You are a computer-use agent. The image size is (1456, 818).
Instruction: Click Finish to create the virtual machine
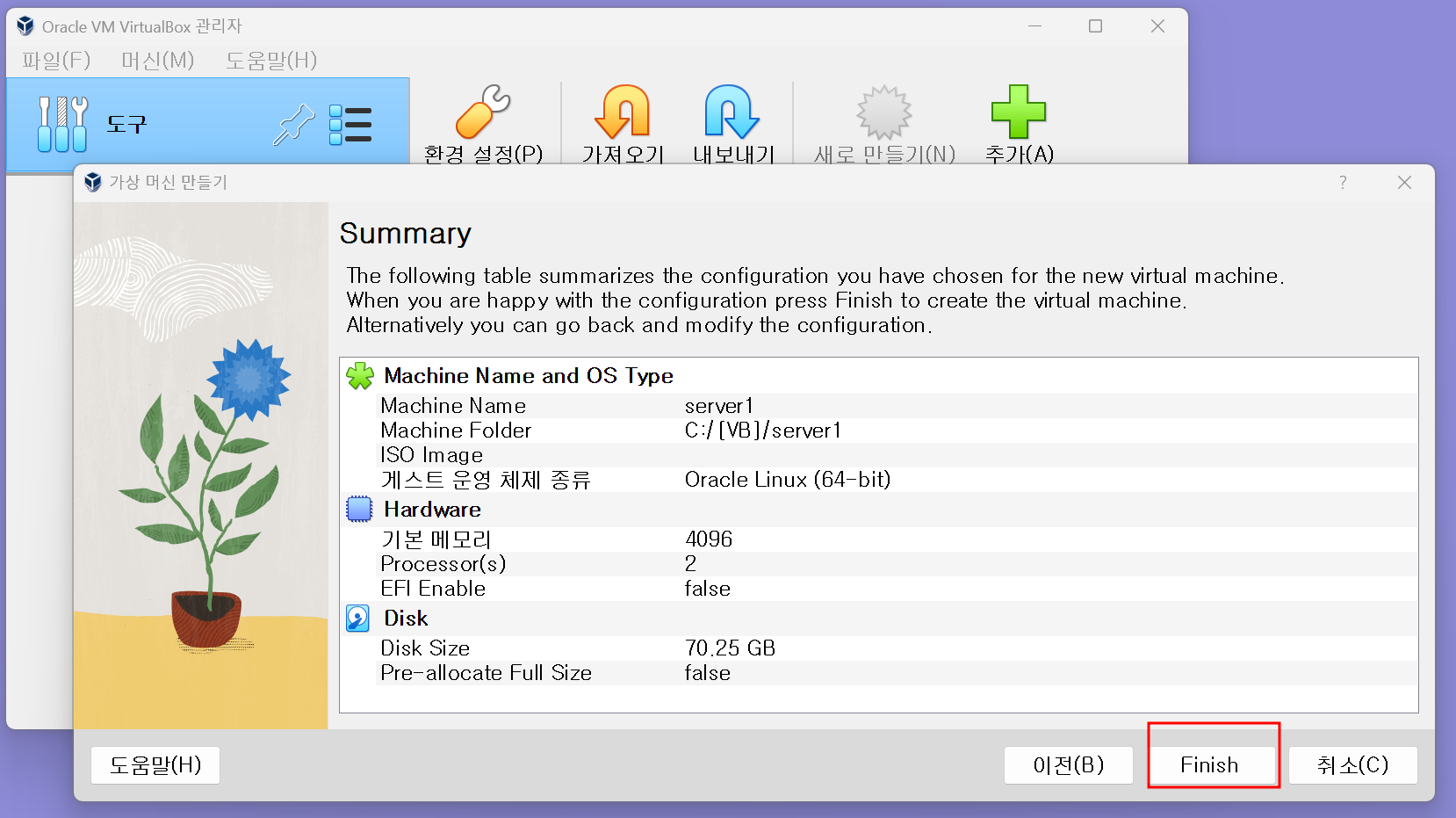coord(1211,765)
